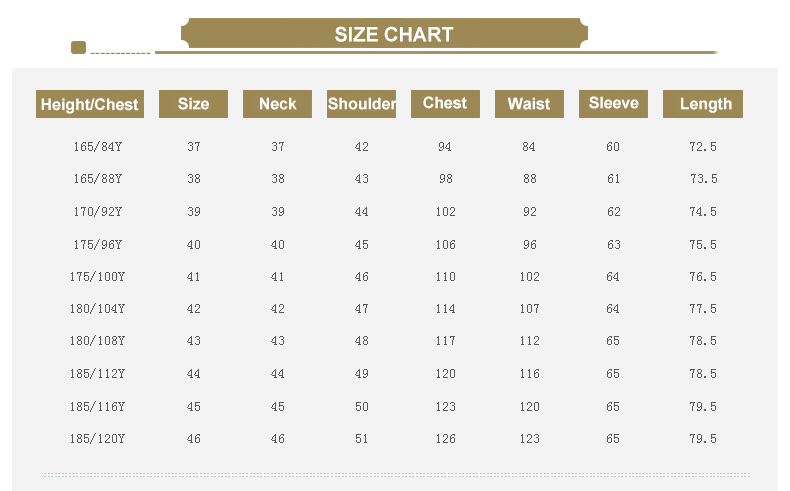Select the Size column header
This screenshot has height=491, width=790.
click(193, 104)
